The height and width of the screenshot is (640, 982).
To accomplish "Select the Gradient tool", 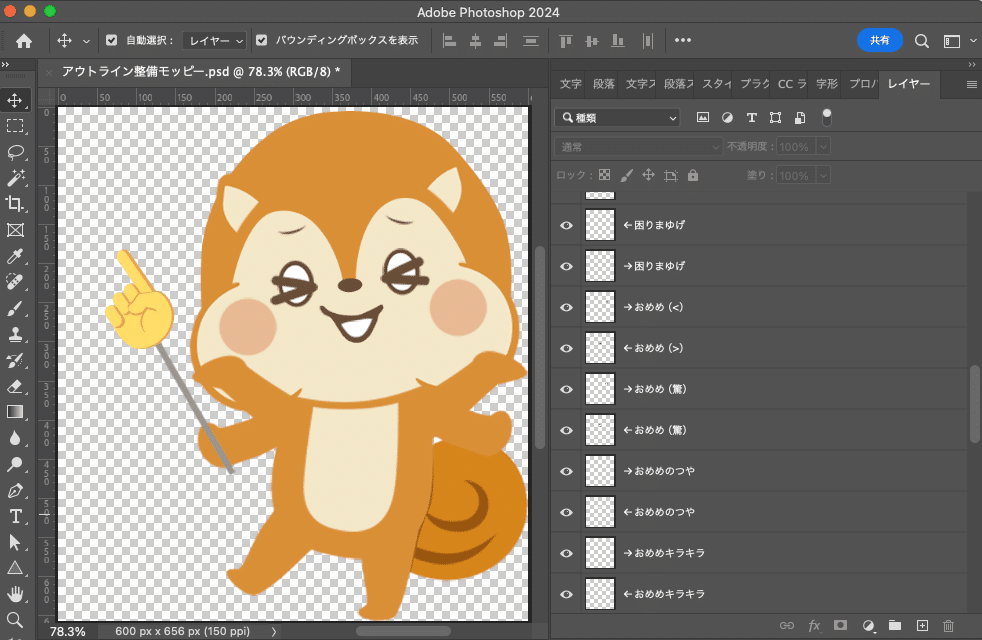I will coord(15,411).
